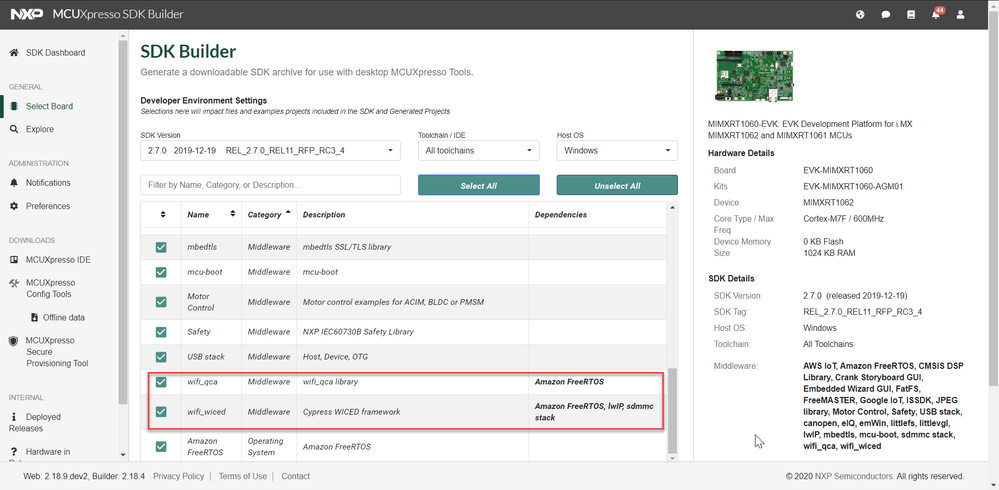This screenshot has width=999, height=490.
Task: Sort by the checkbox column header arrows
Action: [162, 215]
